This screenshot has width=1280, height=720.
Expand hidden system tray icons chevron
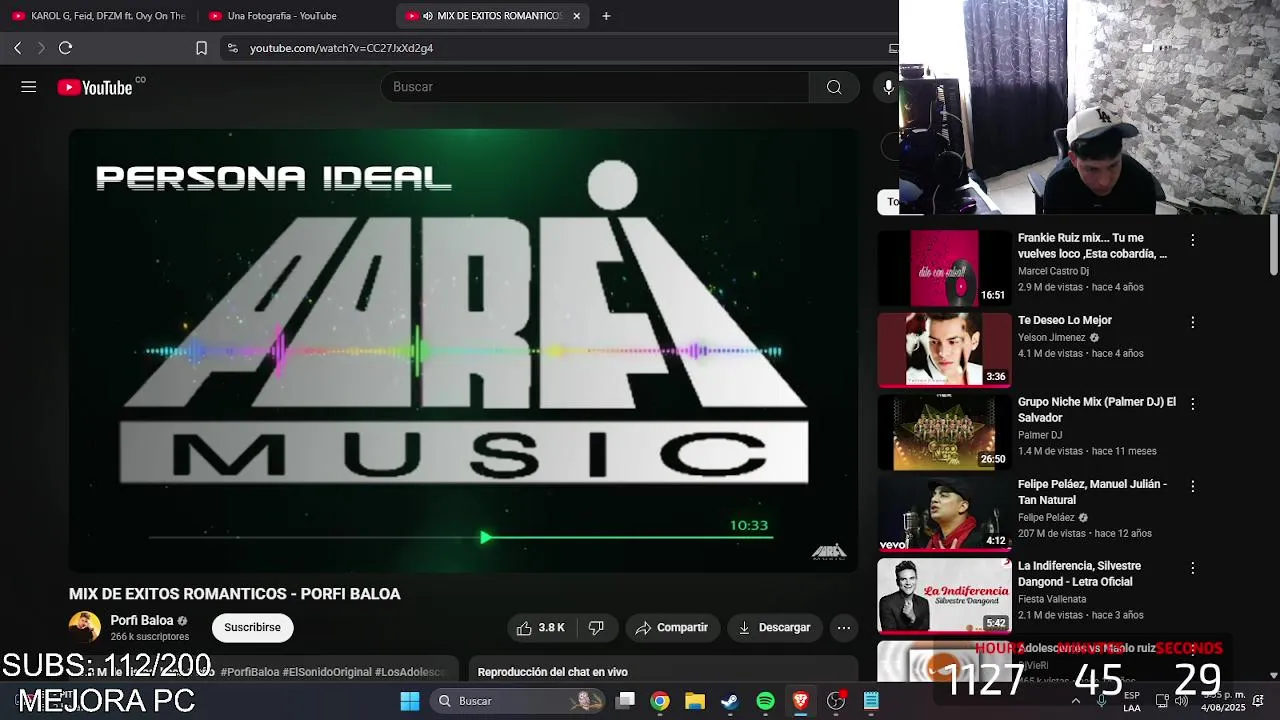pos(1076,701)
